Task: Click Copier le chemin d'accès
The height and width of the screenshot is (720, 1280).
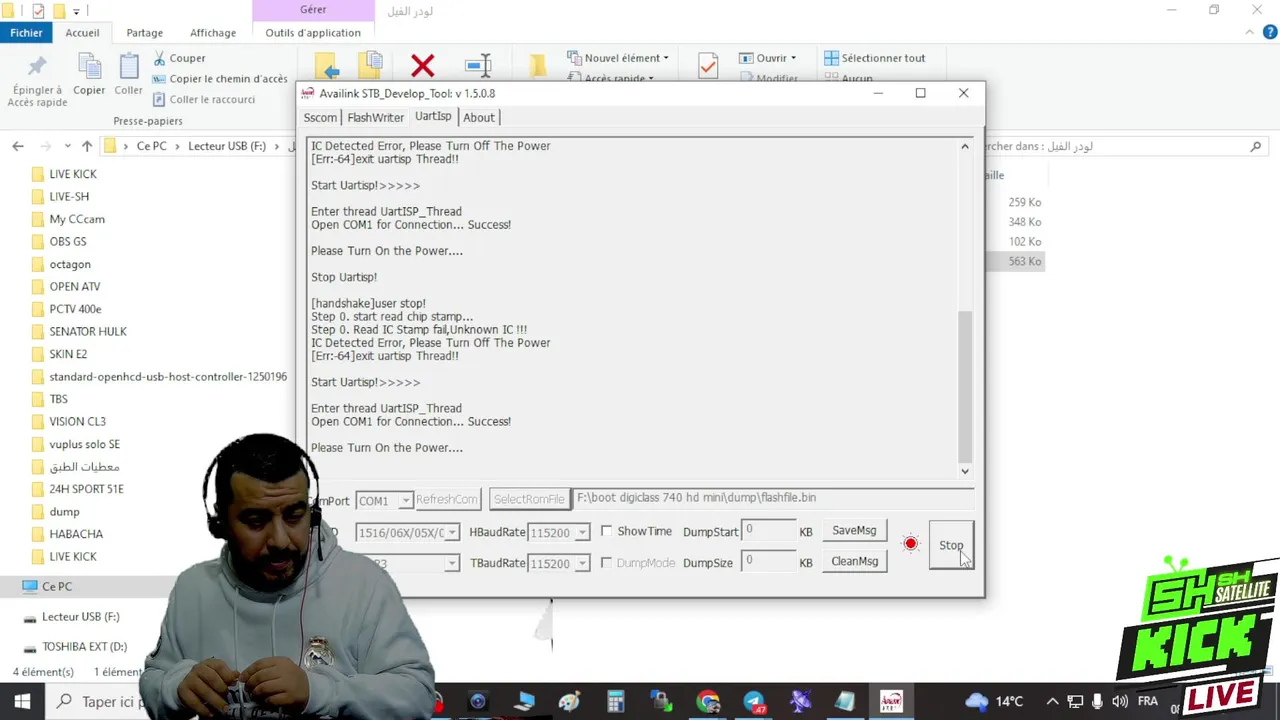Action: [x=220, y=79]
